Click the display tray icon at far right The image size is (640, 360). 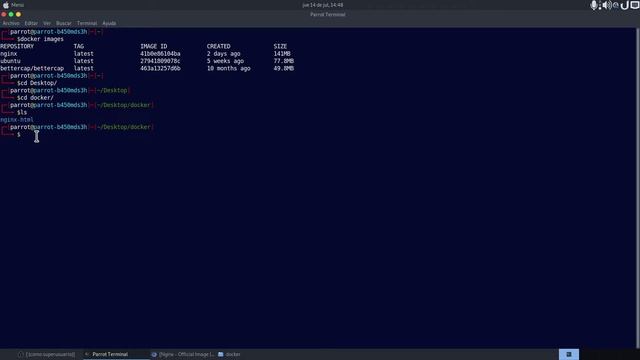635,5
